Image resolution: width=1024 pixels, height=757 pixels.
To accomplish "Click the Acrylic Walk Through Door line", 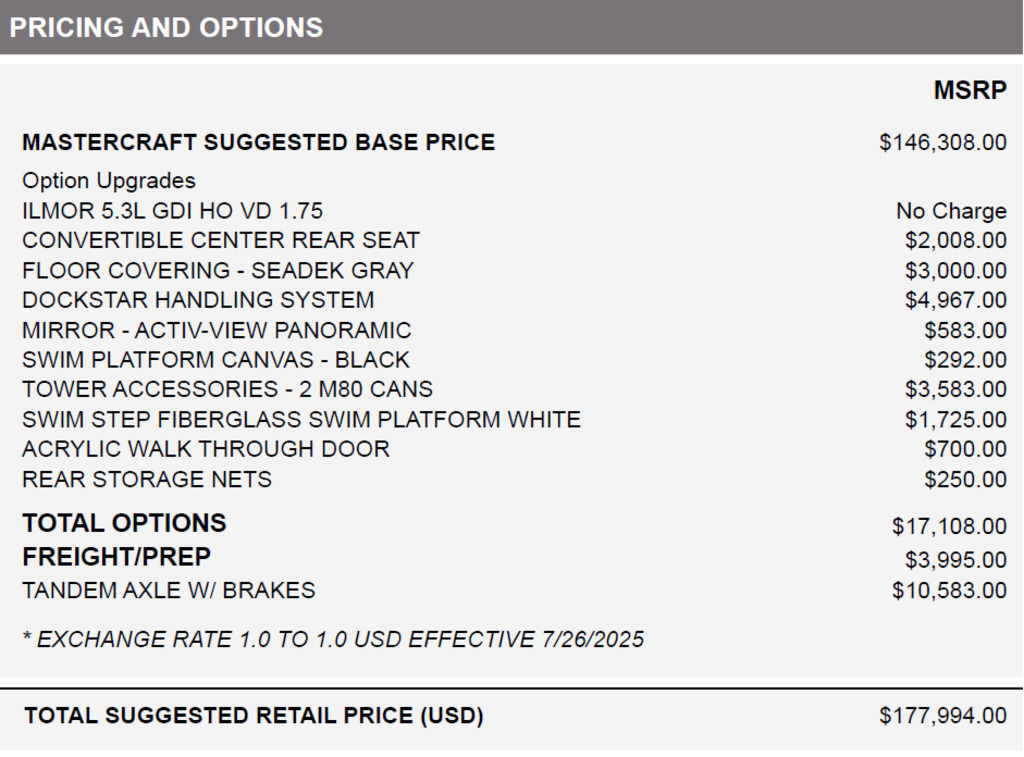I will pyautogui.click(x=205, y=449).
